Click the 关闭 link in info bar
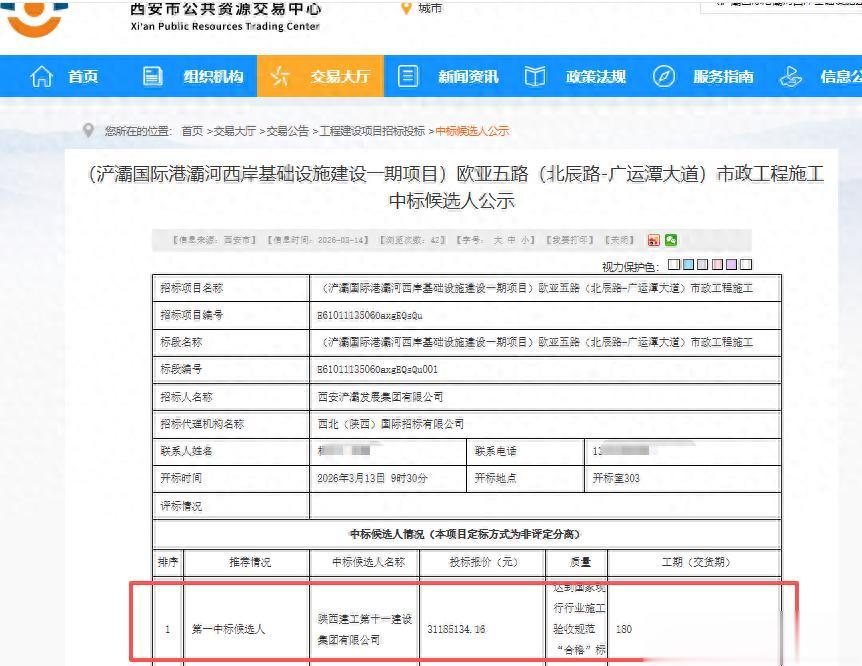The width and height of the screenshot is (862, 666). [x=620, y=240]
